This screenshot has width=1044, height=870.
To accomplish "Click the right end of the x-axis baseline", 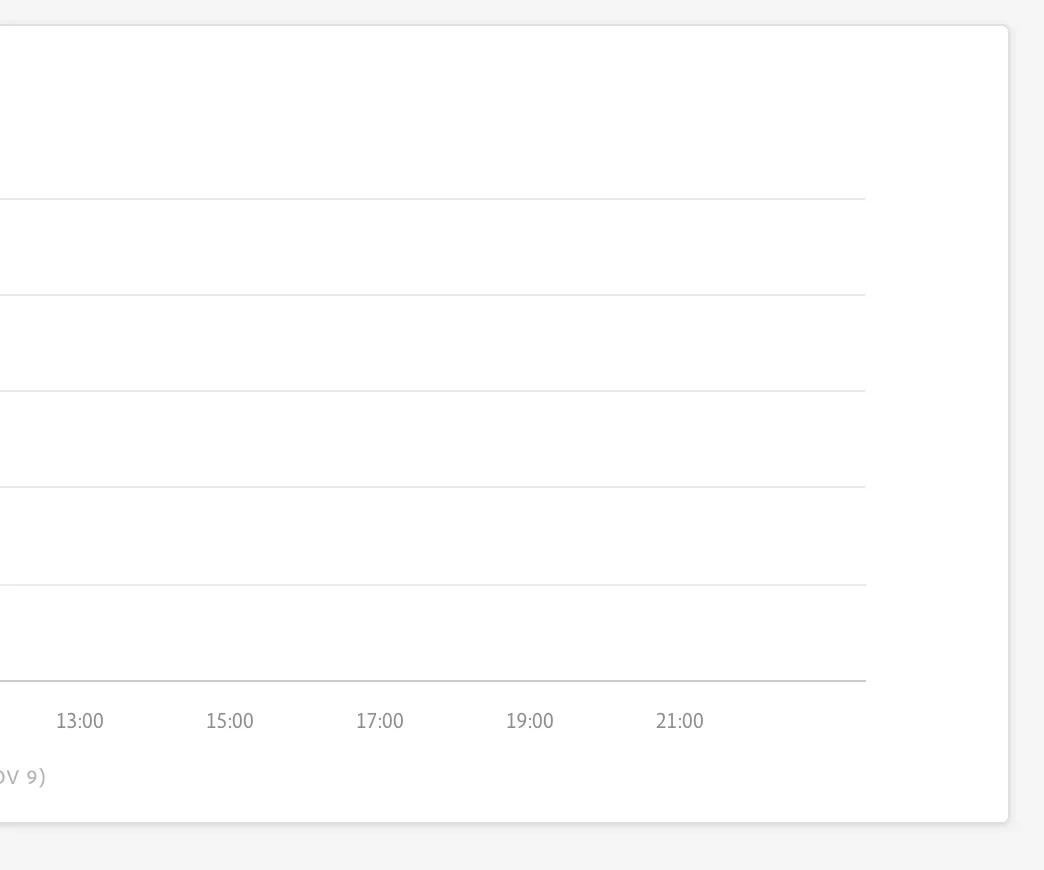I will (x=862, y=681).
